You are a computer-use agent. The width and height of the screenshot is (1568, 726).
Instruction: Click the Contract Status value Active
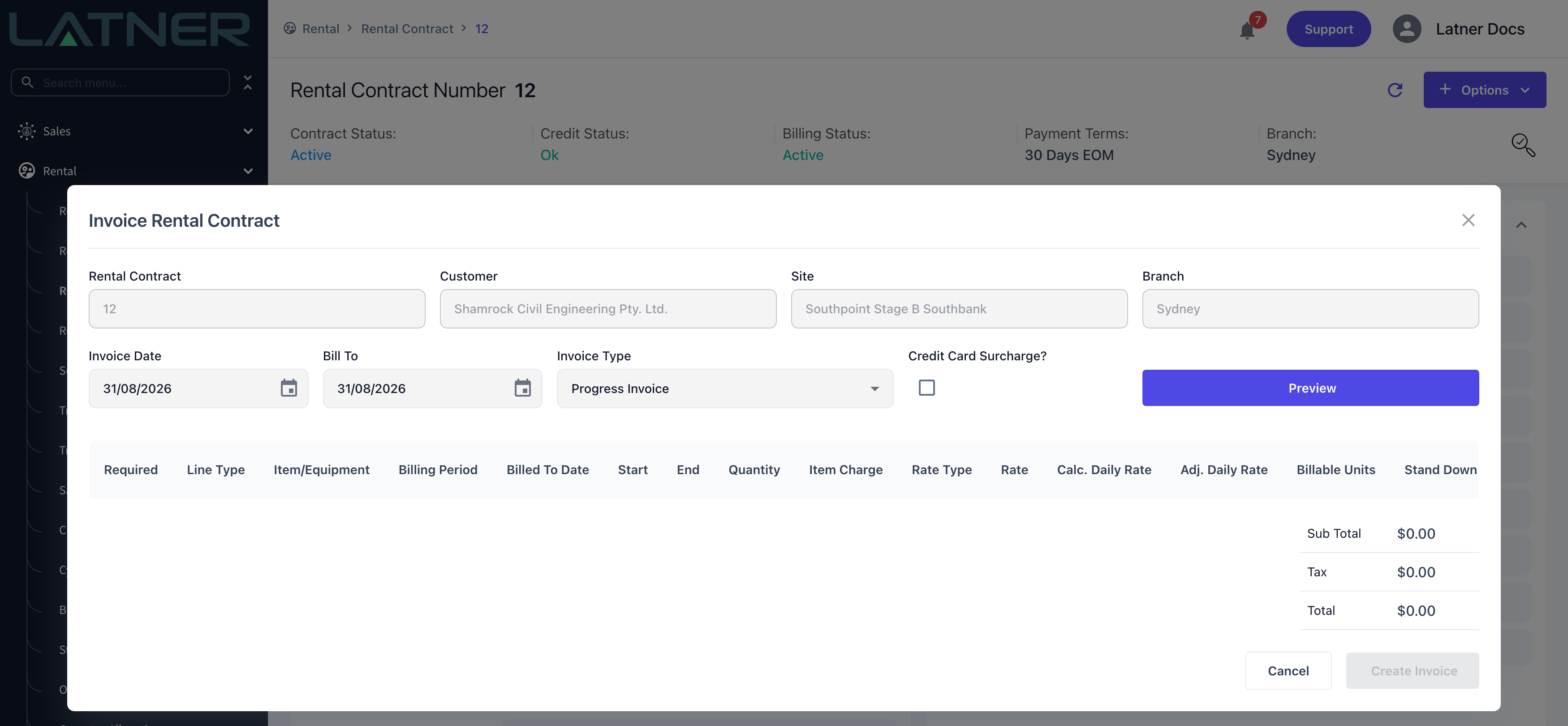310,155
